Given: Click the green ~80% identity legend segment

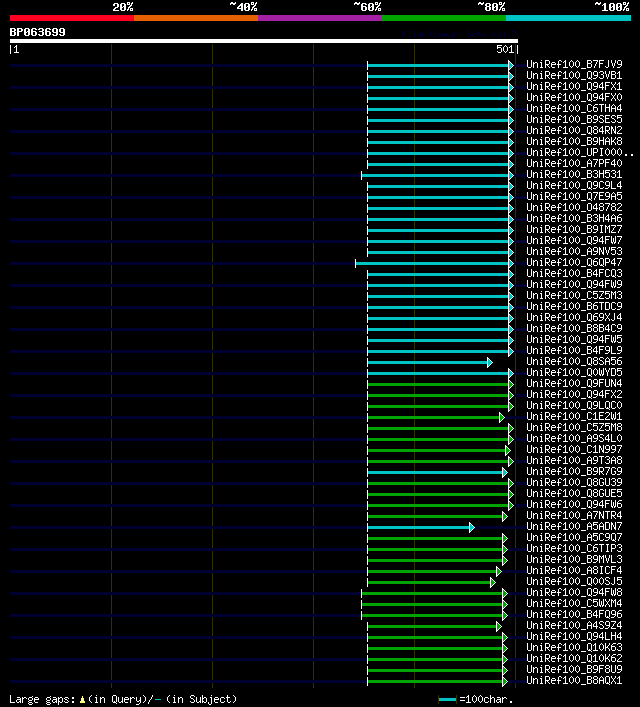Looking at the screenshot, I should pos(444,18).
